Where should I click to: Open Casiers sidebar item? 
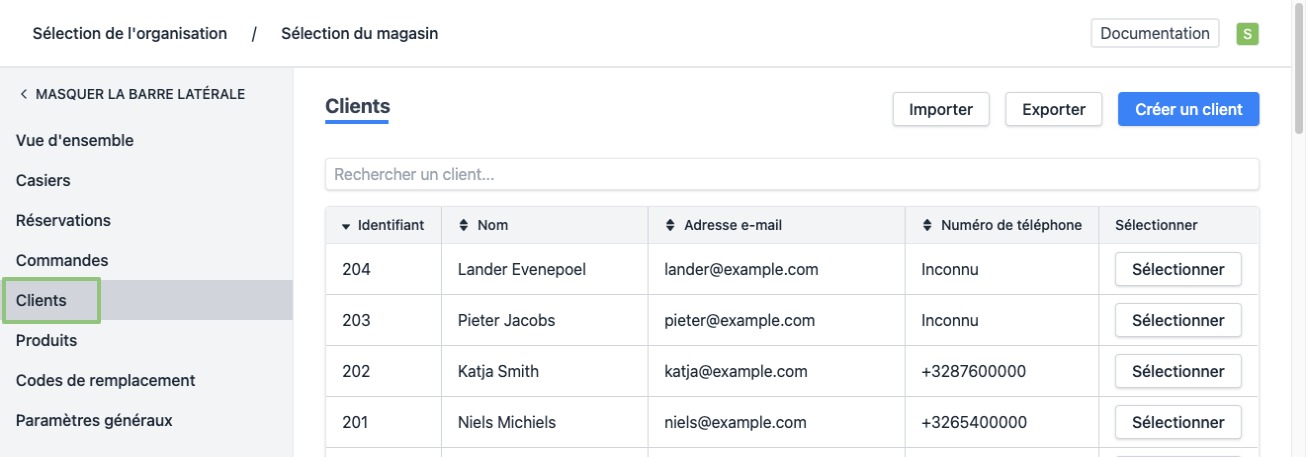tap(43, 181)
